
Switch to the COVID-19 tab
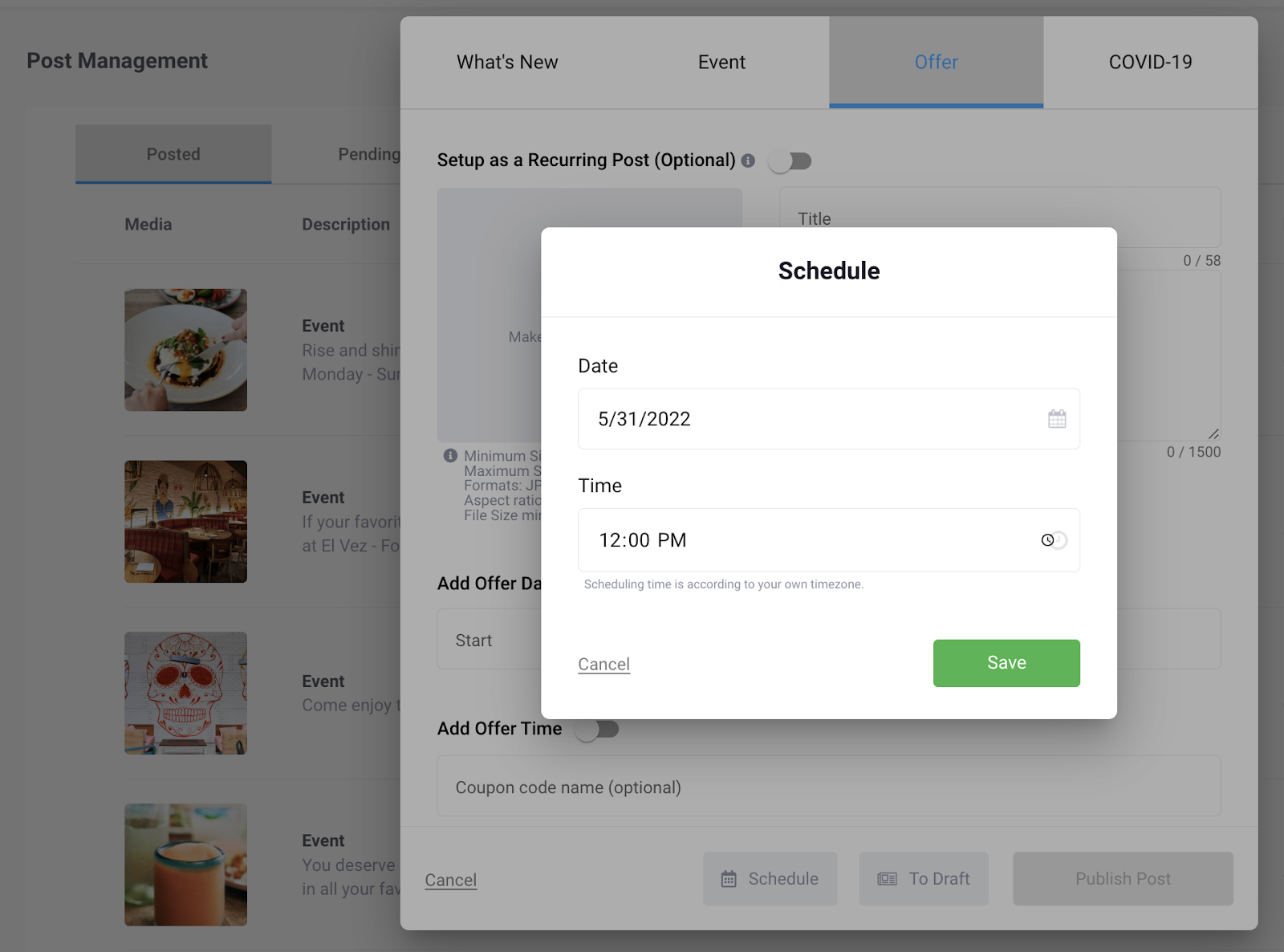coord(1150,63)
